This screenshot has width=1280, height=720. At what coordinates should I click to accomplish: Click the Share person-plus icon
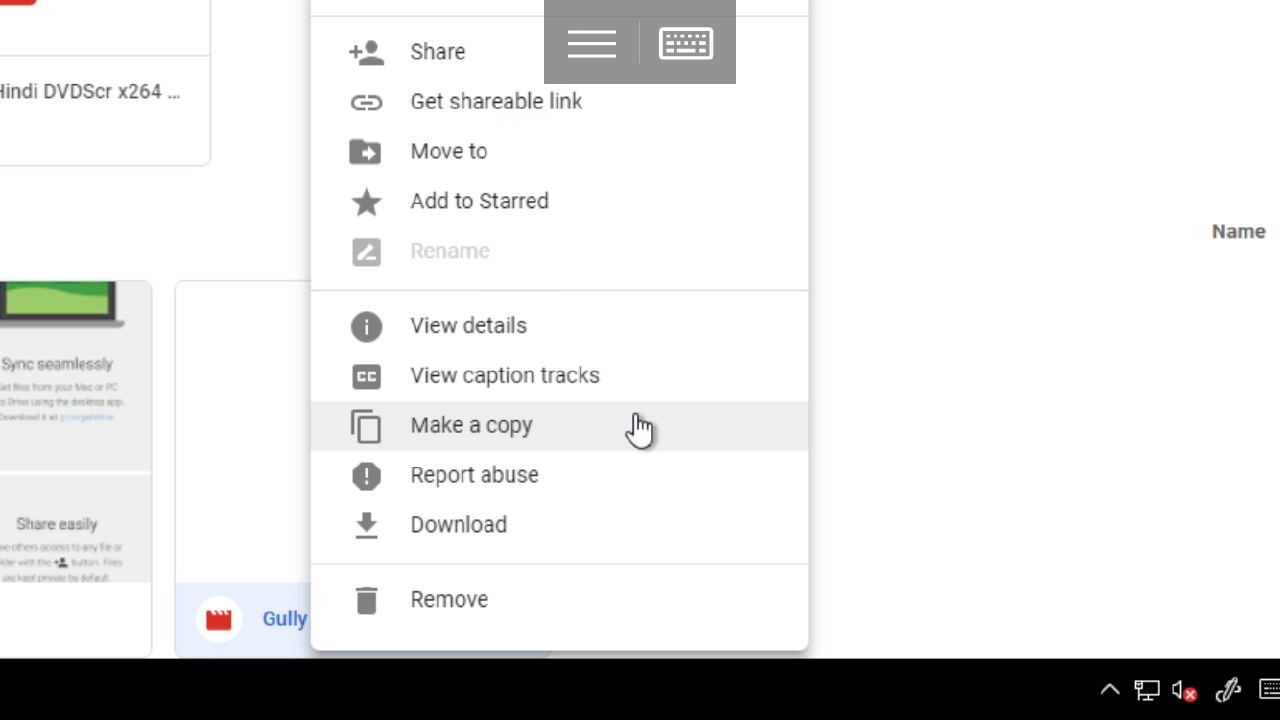(x=366, y=52)
